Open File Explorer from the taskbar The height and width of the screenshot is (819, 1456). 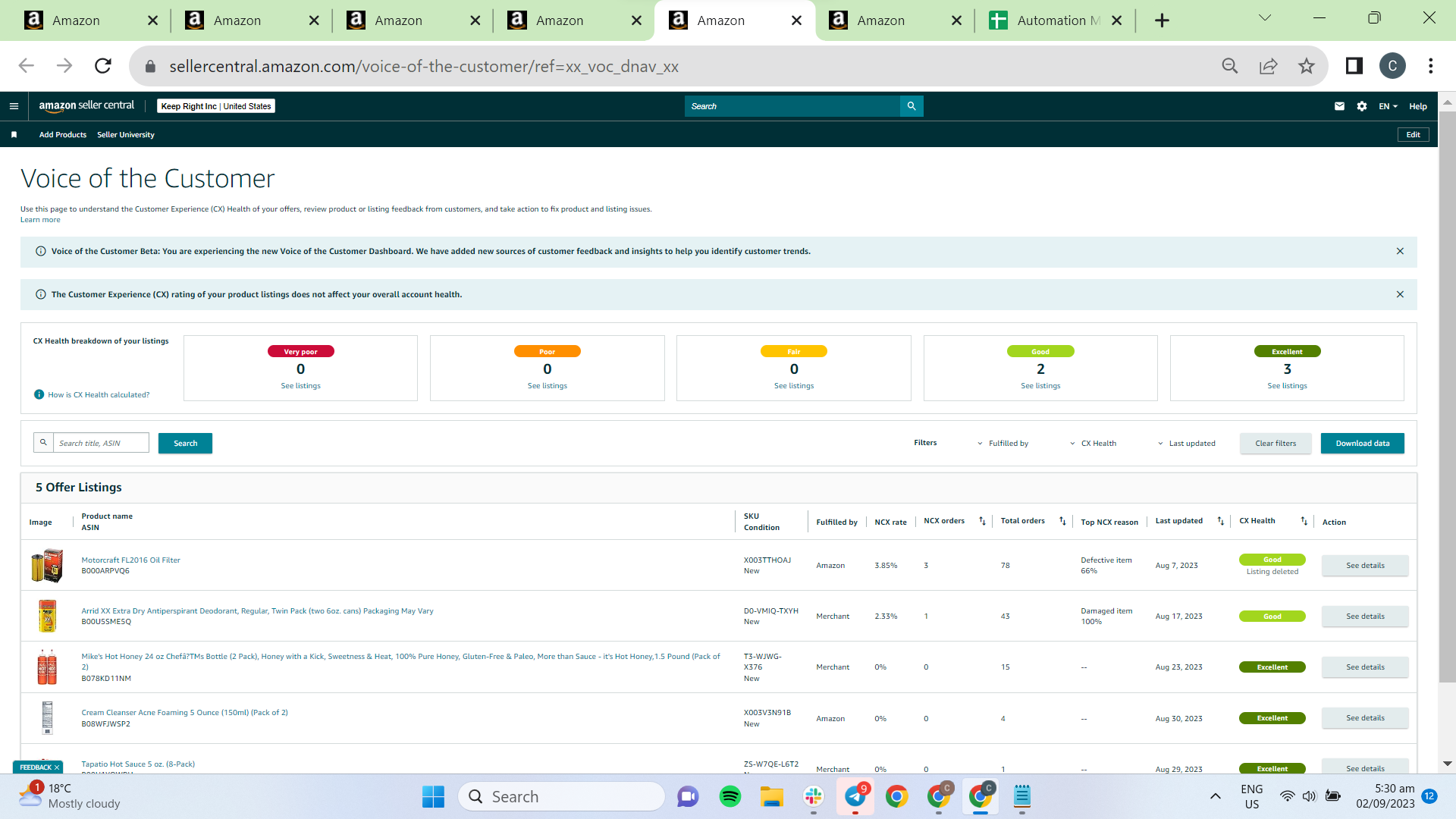[771, 796]
